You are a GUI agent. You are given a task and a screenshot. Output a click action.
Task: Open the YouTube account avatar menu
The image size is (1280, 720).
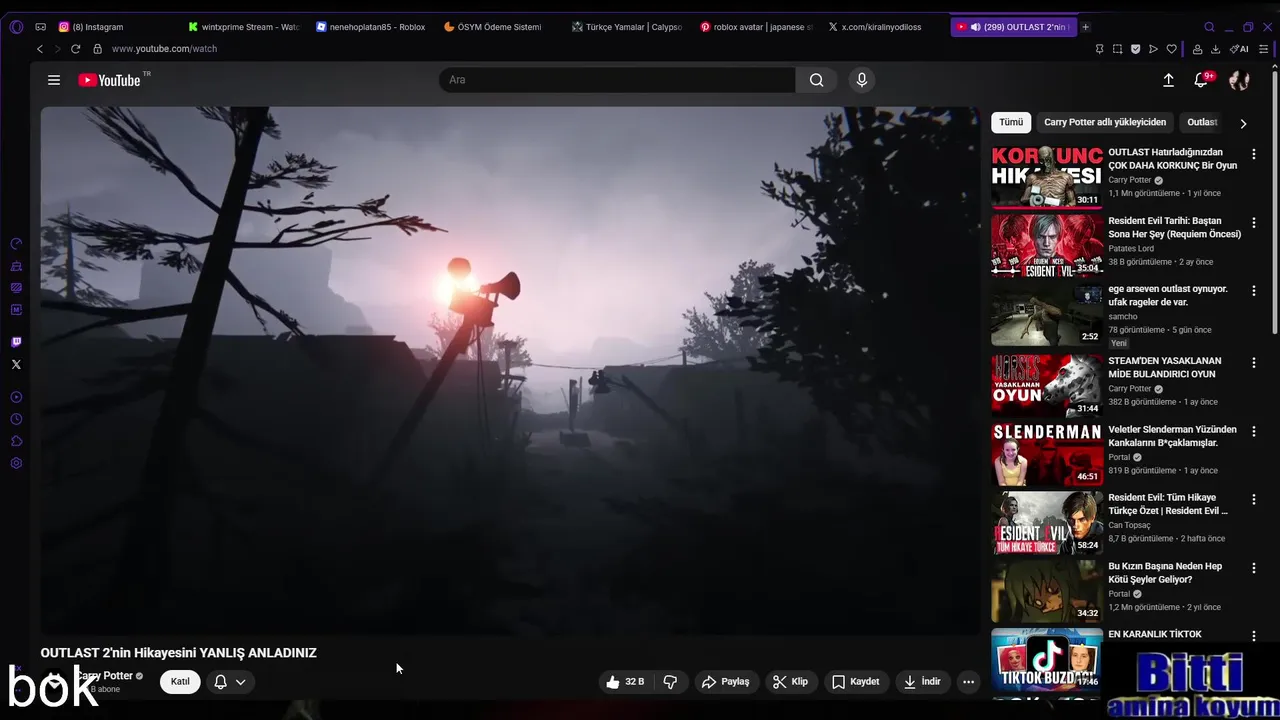click(x=1239, y=80)
